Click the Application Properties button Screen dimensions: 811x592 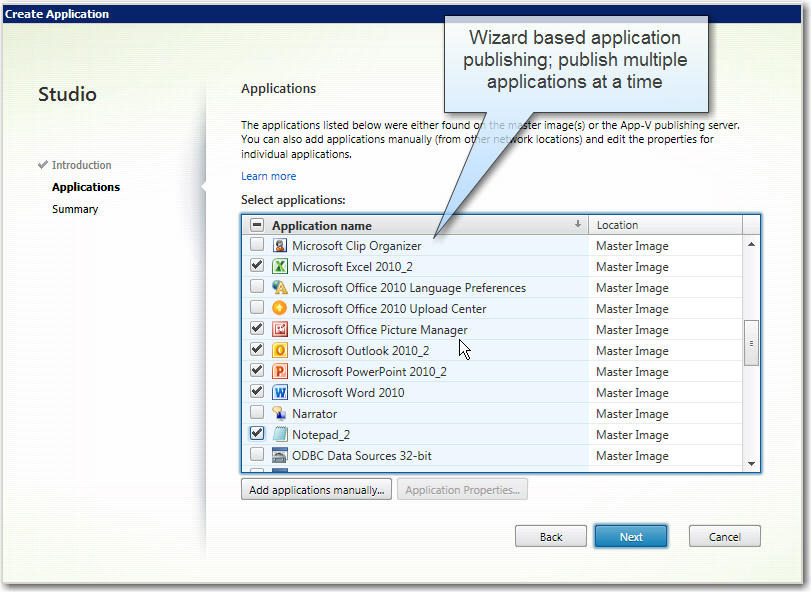462,490
